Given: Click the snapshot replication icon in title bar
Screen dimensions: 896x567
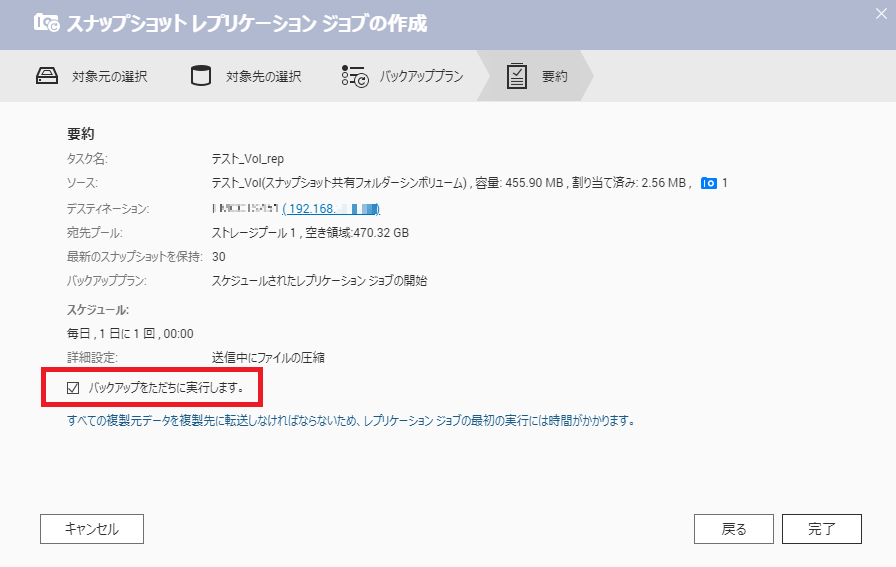Looking at the screenshot, I should [46, 24].
